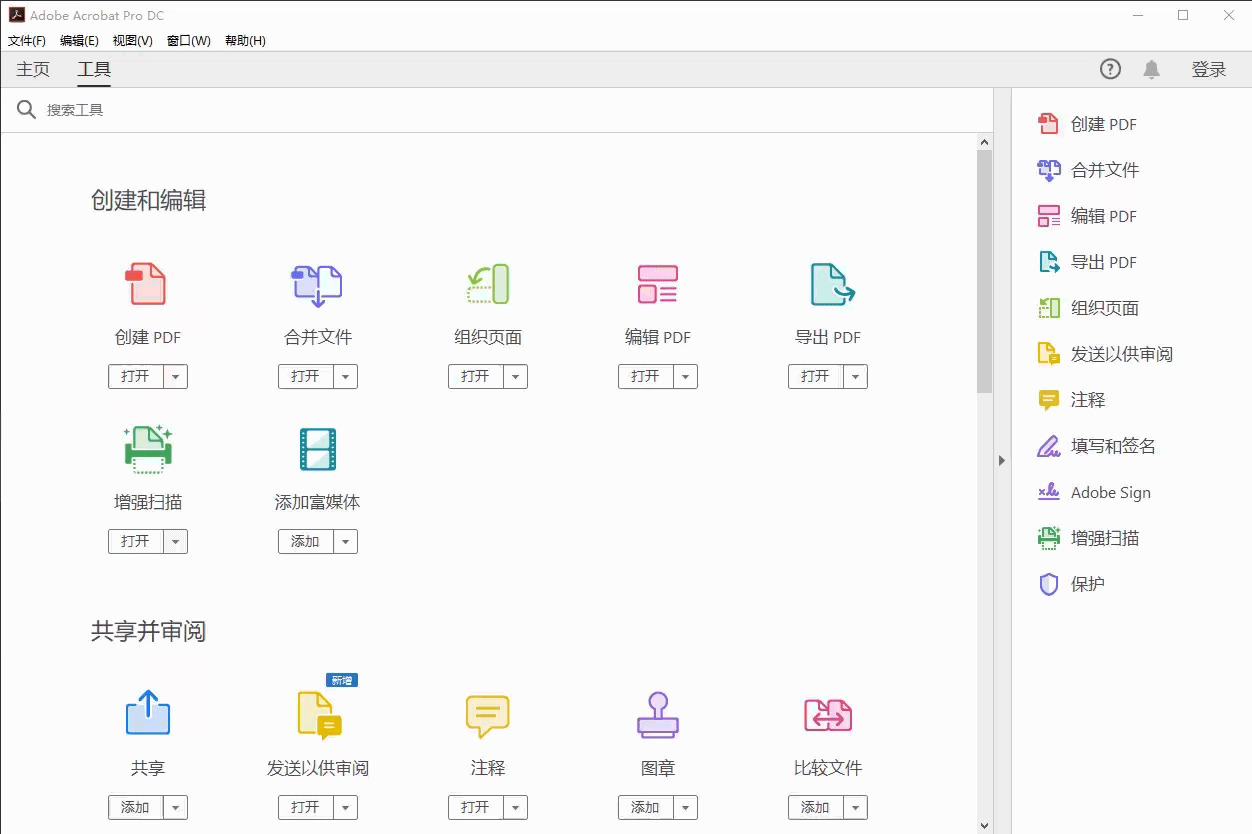Open 合并文件 from right sidebar
Image resolution: width=1252 pixels, height=834 pixels.
(1088, 170)
